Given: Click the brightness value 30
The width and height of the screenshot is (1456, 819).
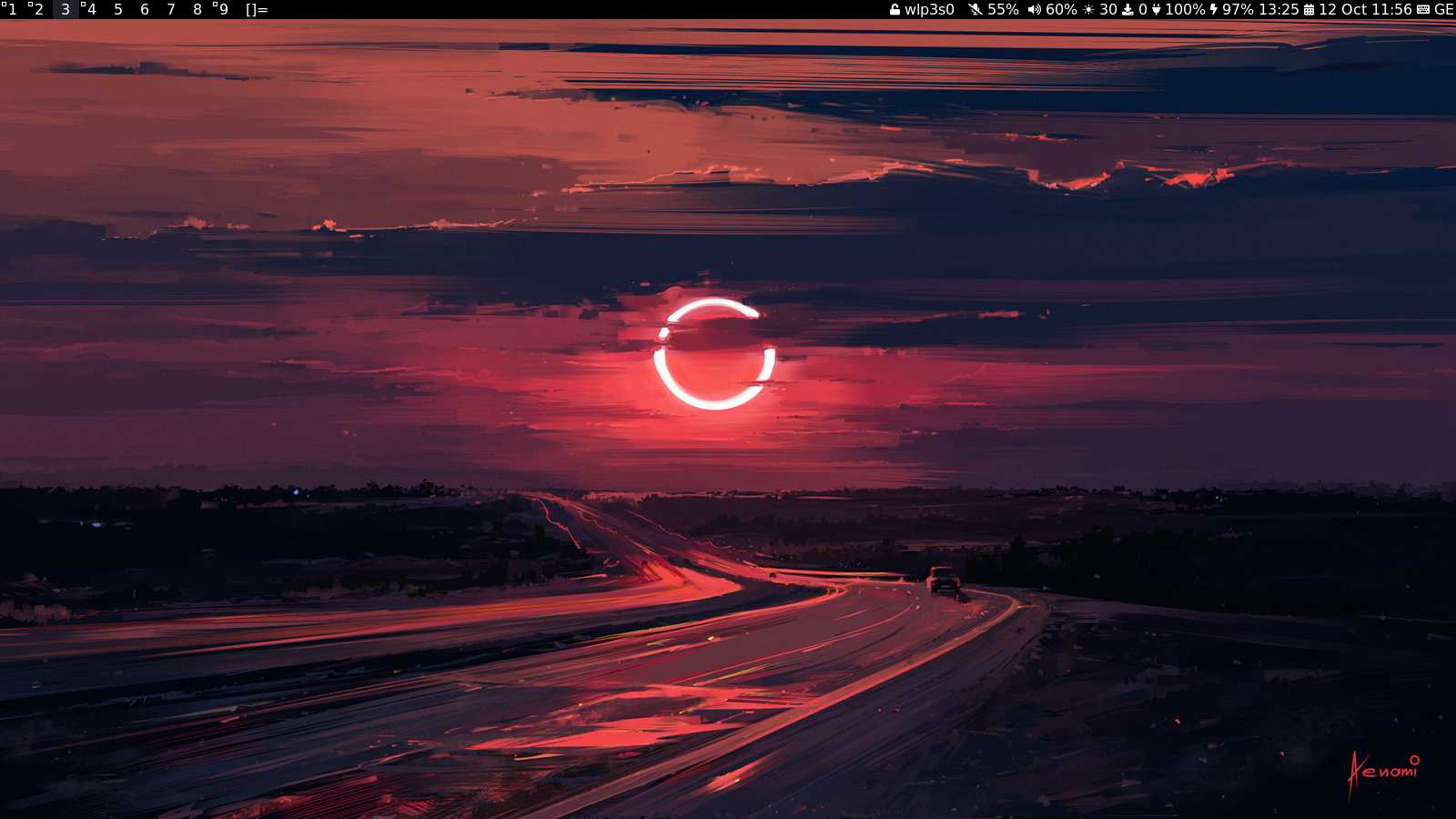Looking at the screenshot, I should tap(1108, 9).
